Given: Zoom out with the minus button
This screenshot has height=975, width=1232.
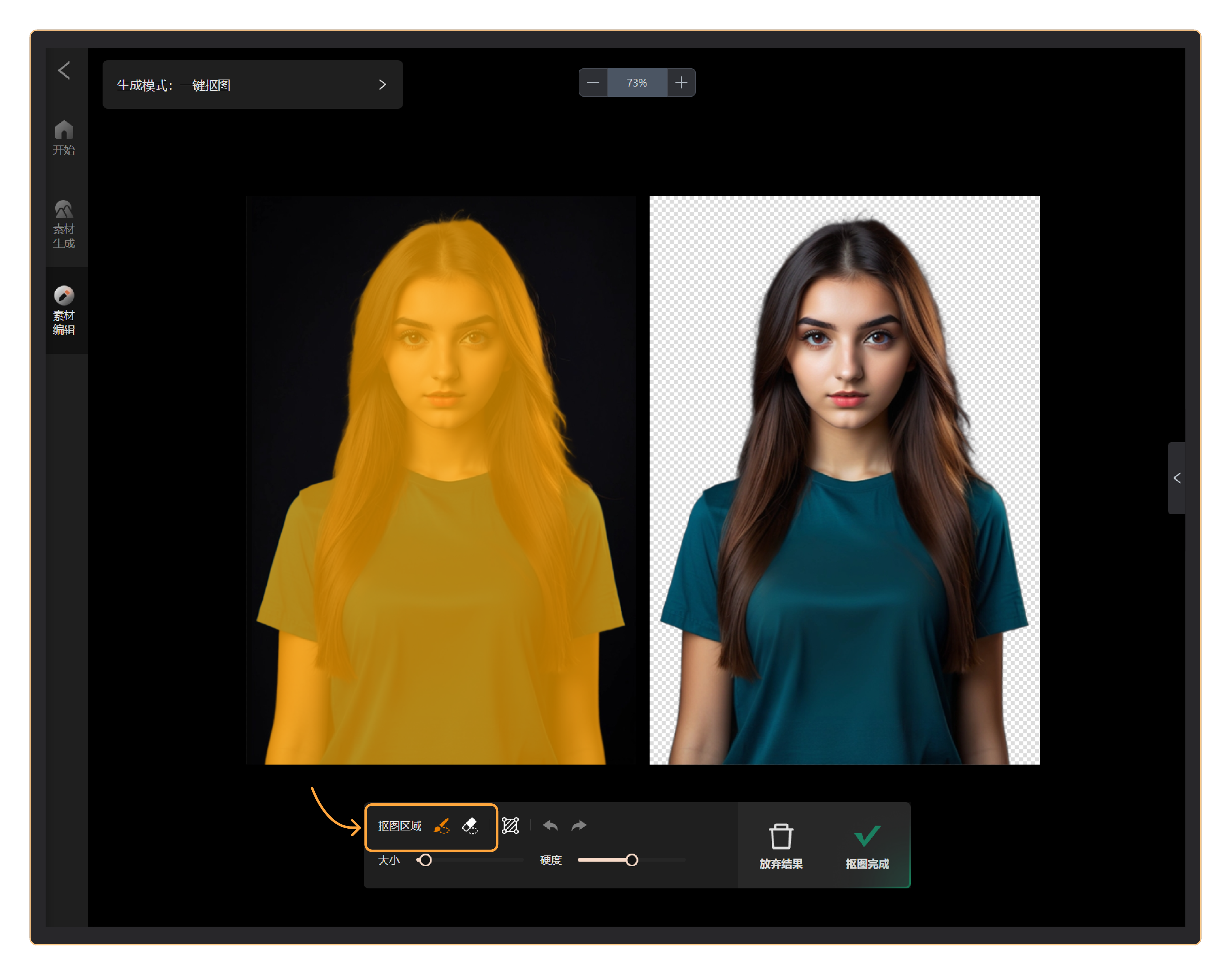Looking at the screenshot, I should click(593, 83).
